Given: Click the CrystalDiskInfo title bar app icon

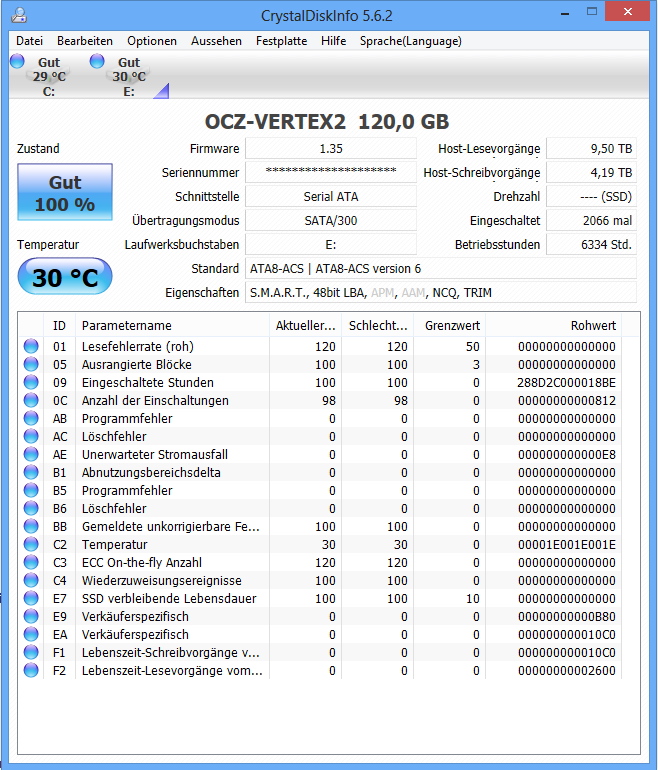Looking at the screenshot, I should 19,15.
